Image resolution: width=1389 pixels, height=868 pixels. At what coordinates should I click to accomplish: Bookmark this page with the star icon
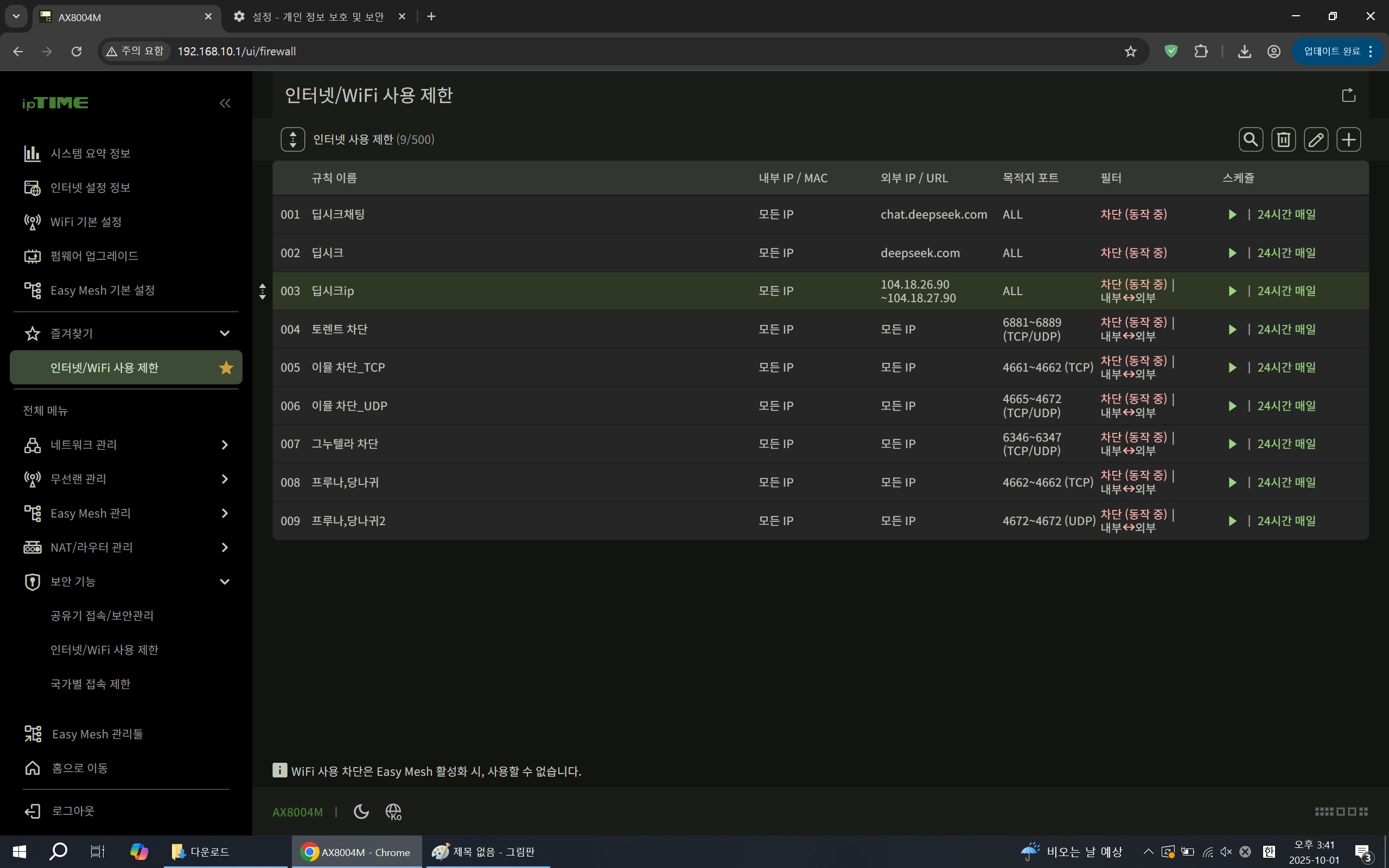click(x=1130, y=52)
